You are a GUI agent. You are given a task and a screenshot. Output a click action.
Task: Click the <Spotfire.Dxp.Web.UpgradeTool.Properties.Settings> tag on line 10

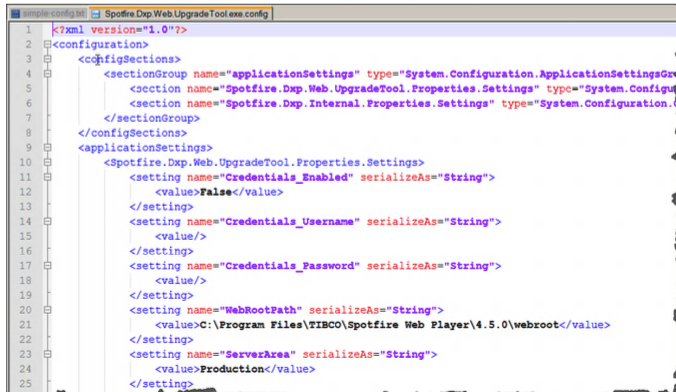click(x=264, y=163)
